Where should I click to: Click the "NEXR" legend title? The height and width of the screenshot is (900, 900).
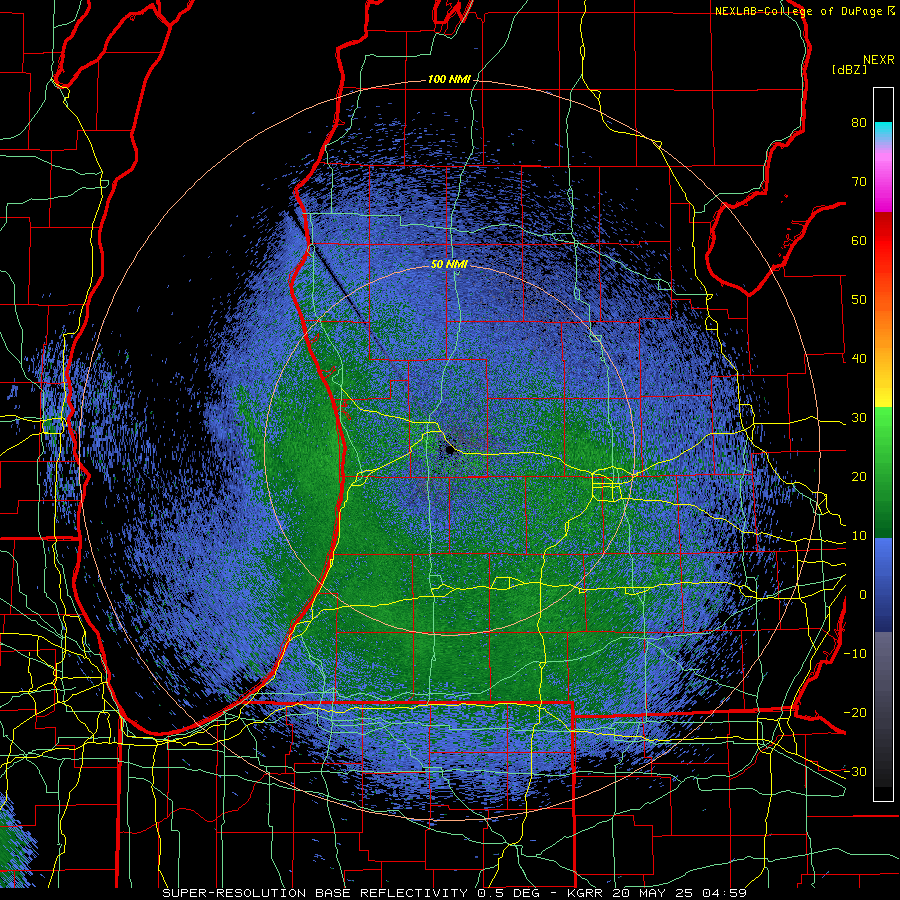tap(879, 60)
